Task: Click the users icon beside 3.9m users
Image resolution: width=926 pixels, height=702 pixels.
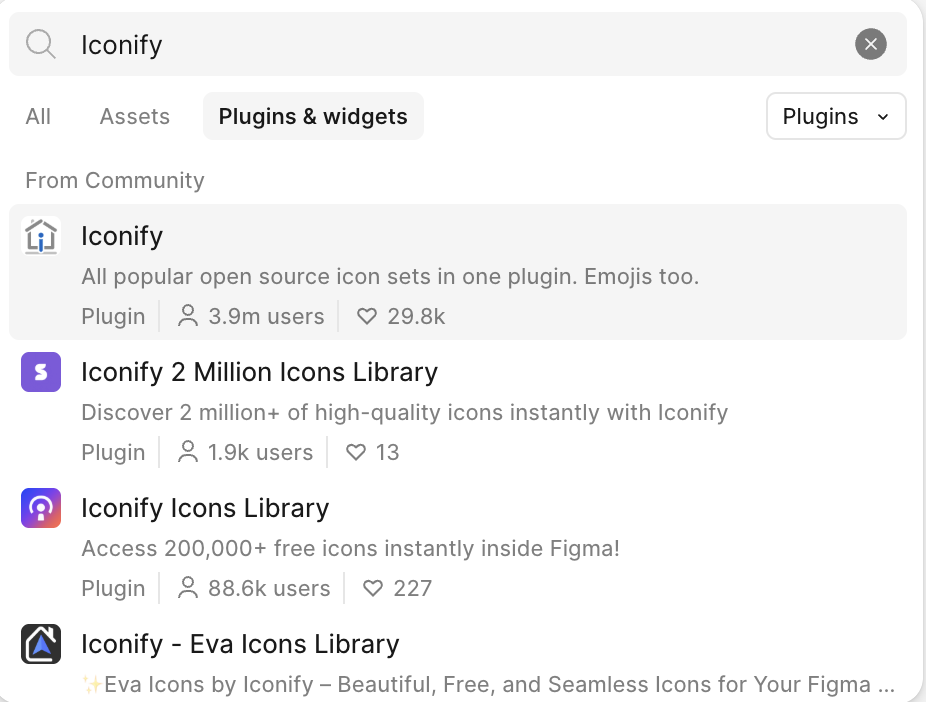Action: click(x=187, y=317)
